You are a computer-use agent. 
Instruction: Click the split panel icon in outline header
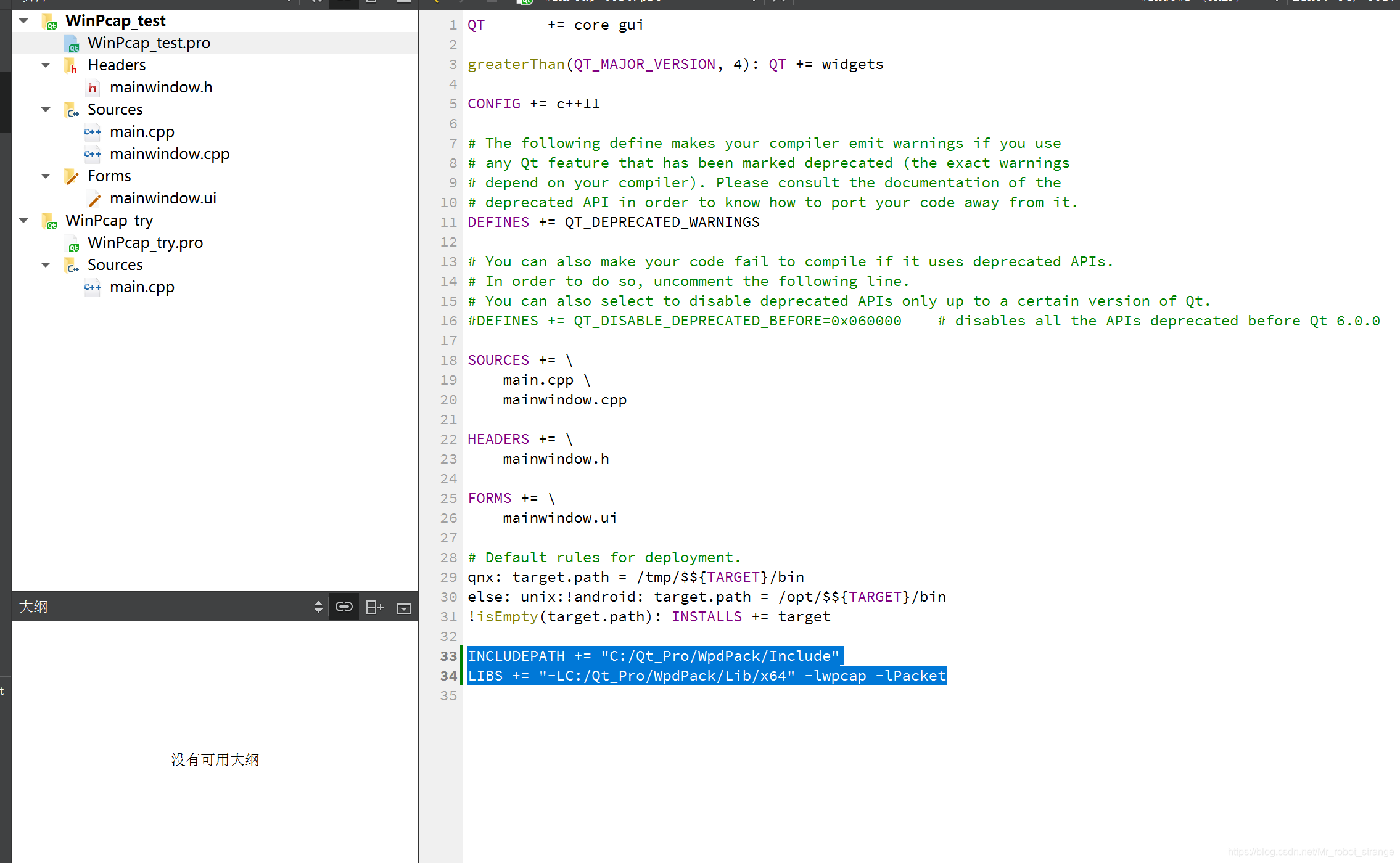[x=374, y=607]
